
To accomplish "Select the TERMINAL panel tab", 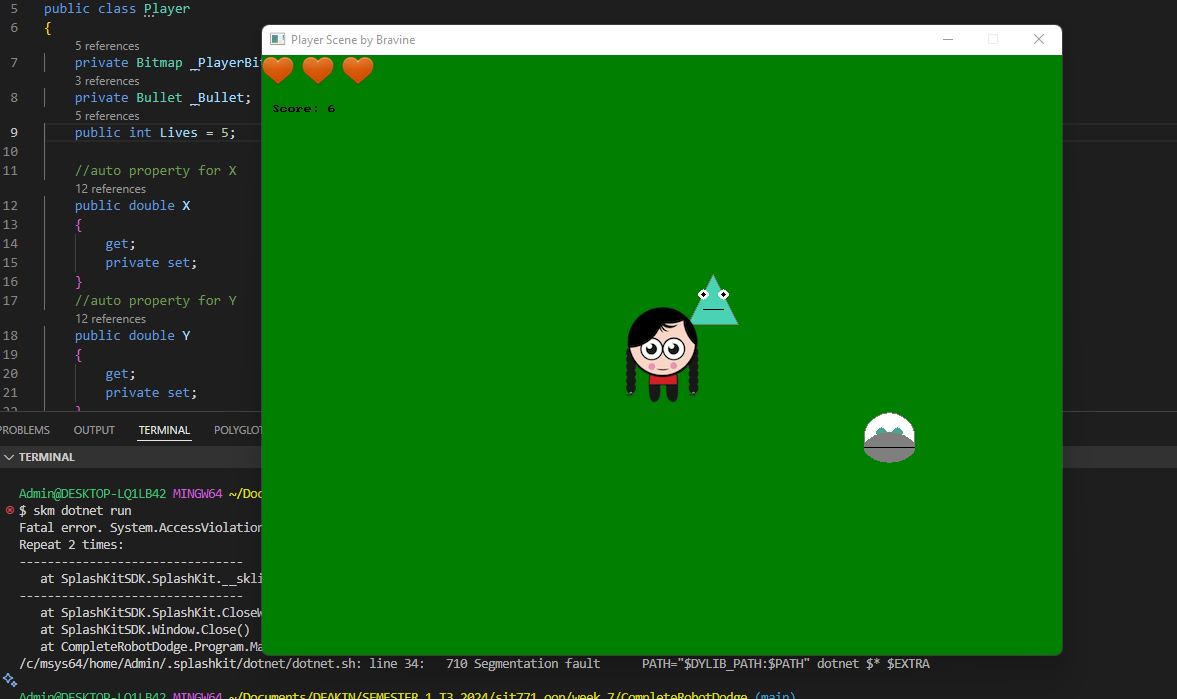I will click(x=163, y=430).
